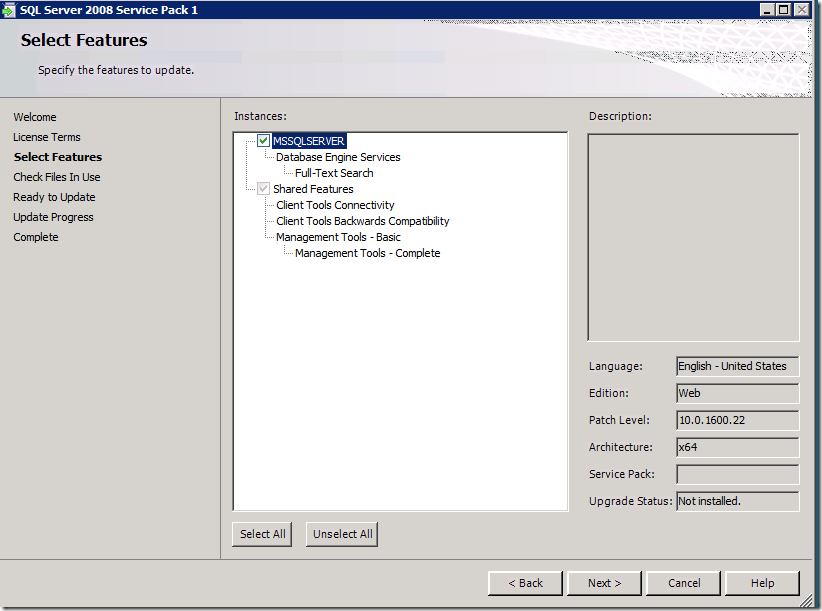Click the Unselect All button
Screen dimensions: 822x611
(342, 534)
